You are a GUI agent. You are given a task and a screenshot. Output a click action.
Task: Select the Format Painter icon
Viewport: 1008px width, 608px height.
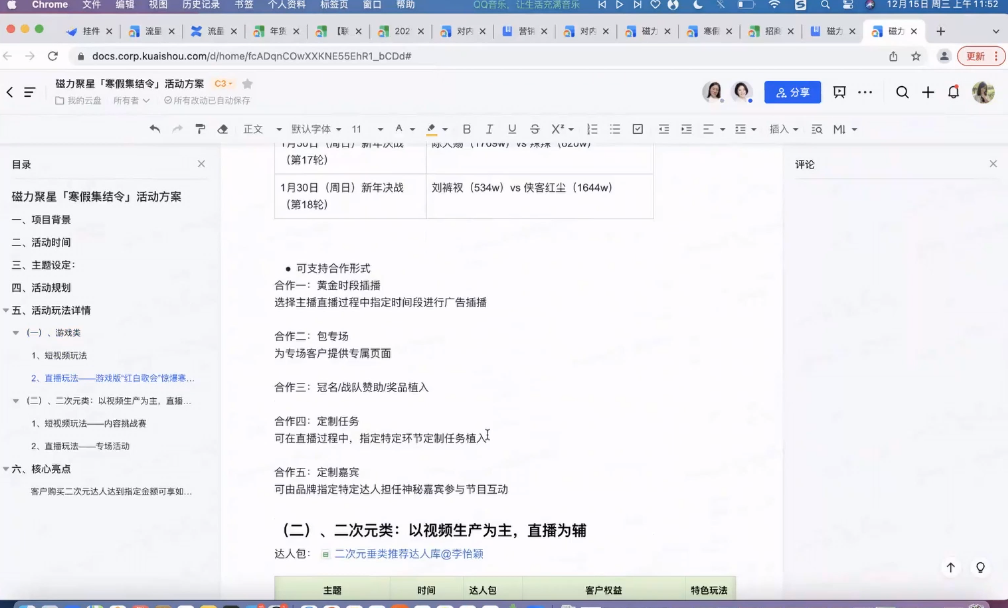pyautogui.click(x=198, y=129)
